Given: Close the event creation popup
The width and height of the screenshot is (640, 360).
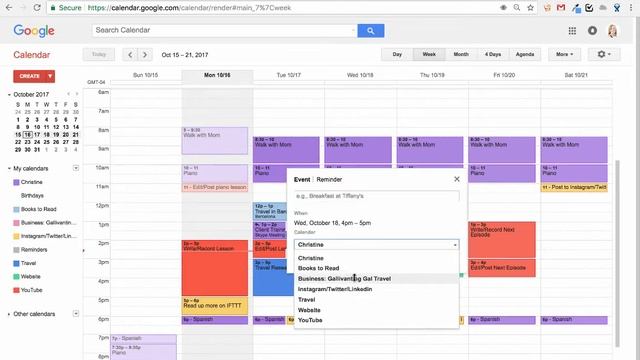Looking at the screenshot, I should pos(457,179).
